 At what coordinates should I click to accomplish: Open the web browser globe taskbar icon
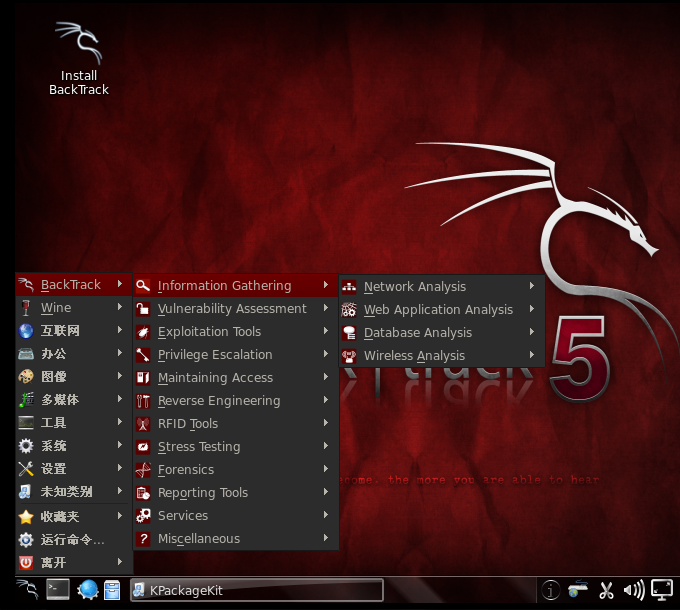[x=88, y=590]
